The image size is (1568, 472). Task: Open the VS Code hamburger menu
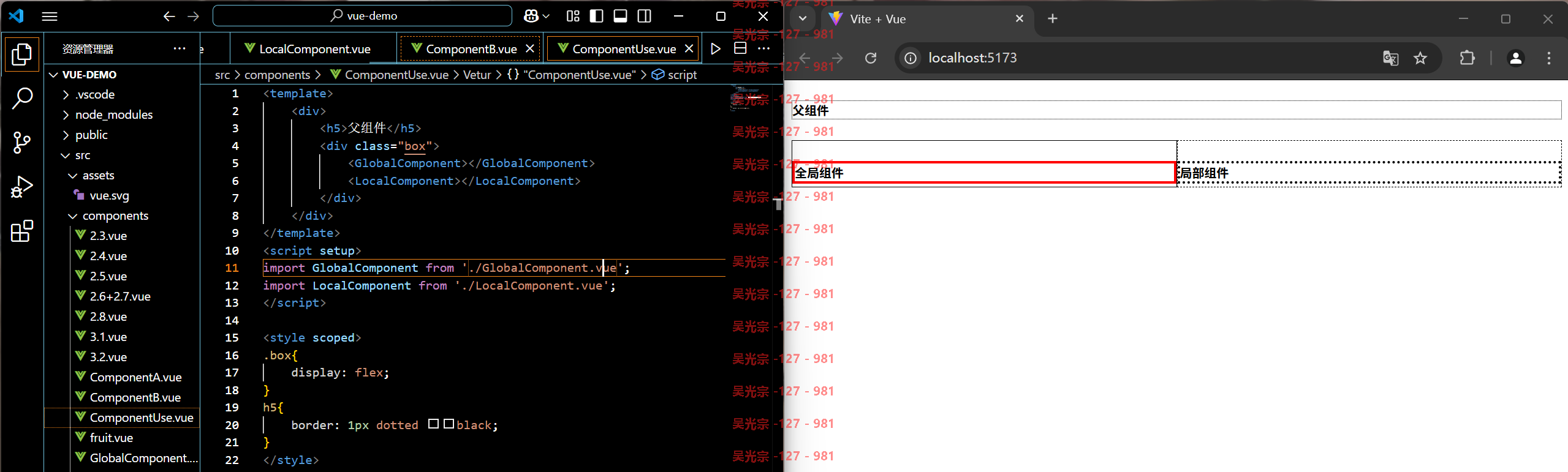pyautogui.click(x=50, y=17)
